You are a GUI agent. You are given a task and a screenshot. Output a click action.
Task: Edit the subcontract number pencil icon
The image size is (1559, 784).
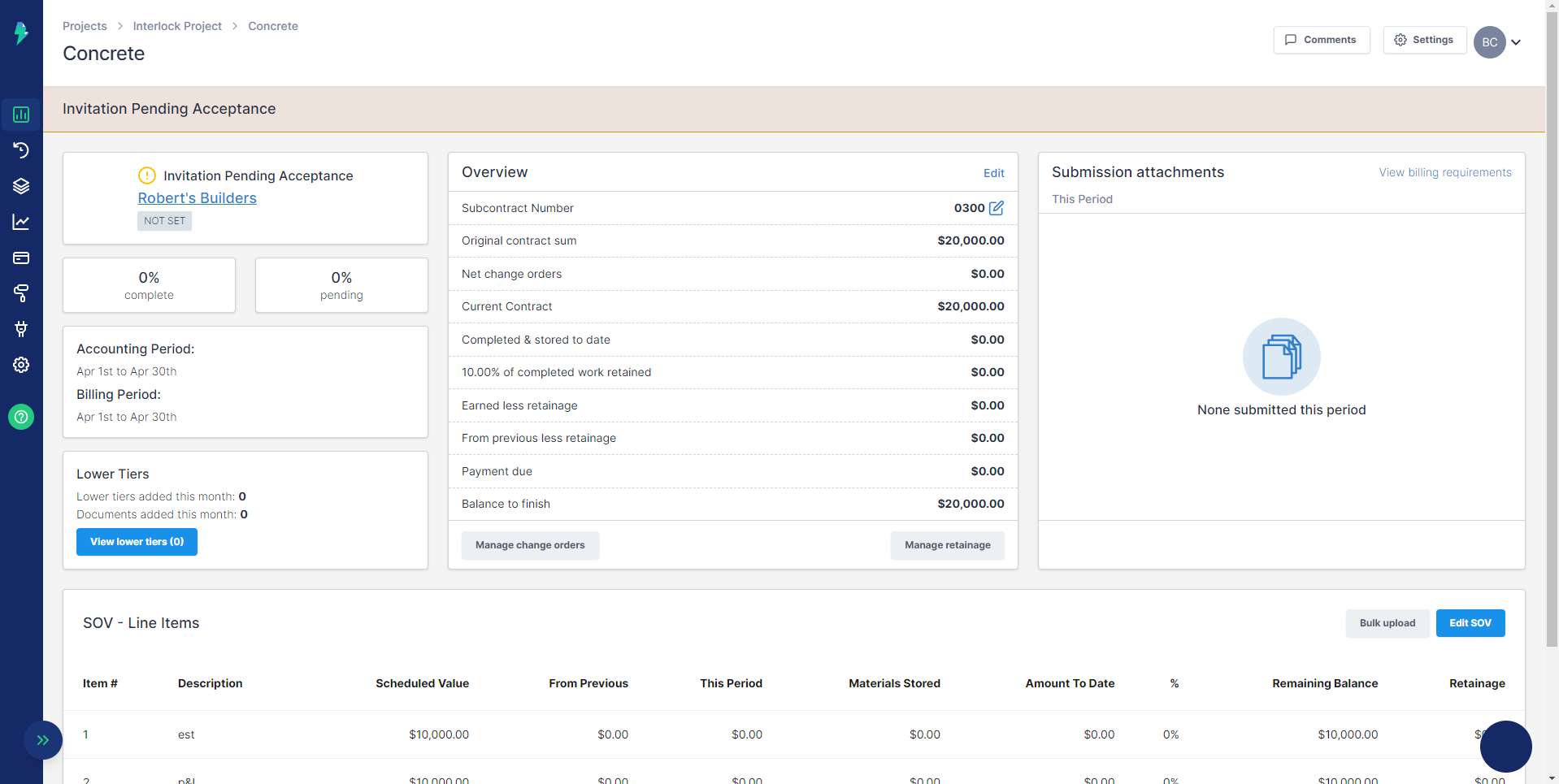[x=997, y=208]
